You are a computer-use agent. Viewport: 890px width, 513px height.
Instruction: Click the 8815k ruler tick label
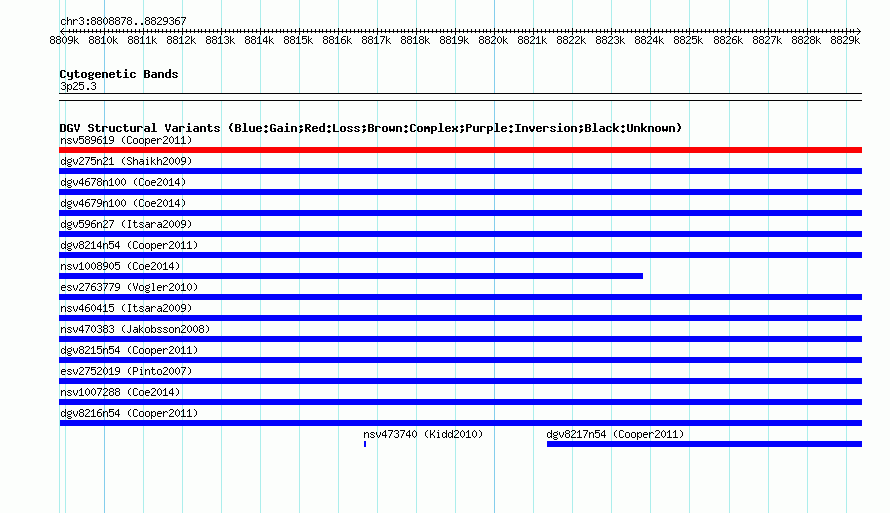(298, 40)
